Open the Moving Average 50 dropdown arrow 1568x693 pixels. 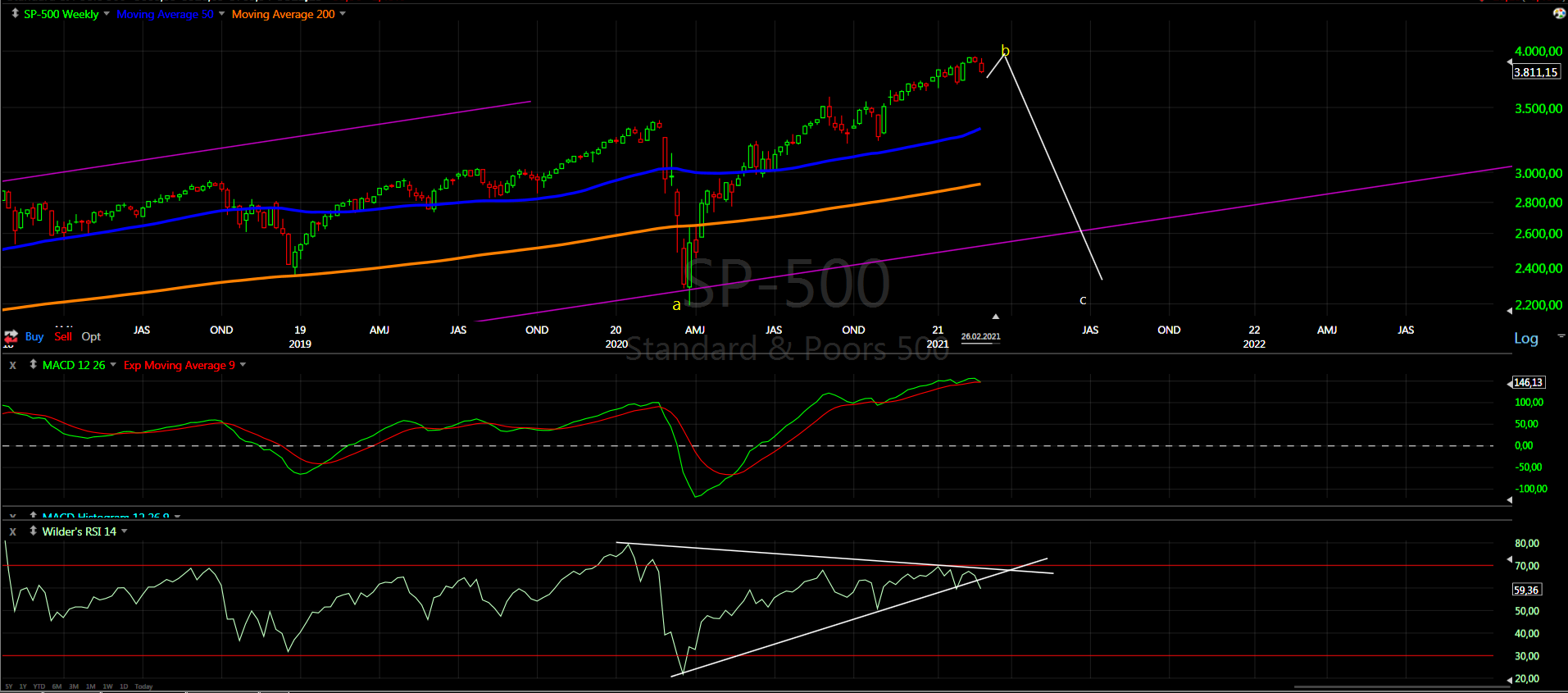[x=221, y=14]
